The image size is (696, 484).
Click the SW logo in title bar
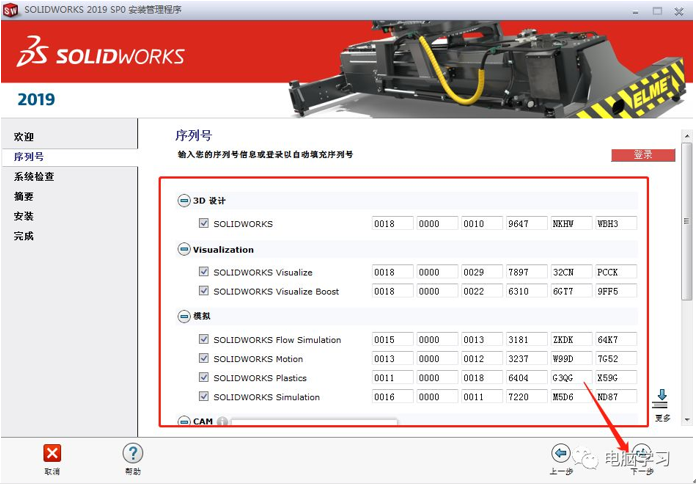click(x=11, y=10)
